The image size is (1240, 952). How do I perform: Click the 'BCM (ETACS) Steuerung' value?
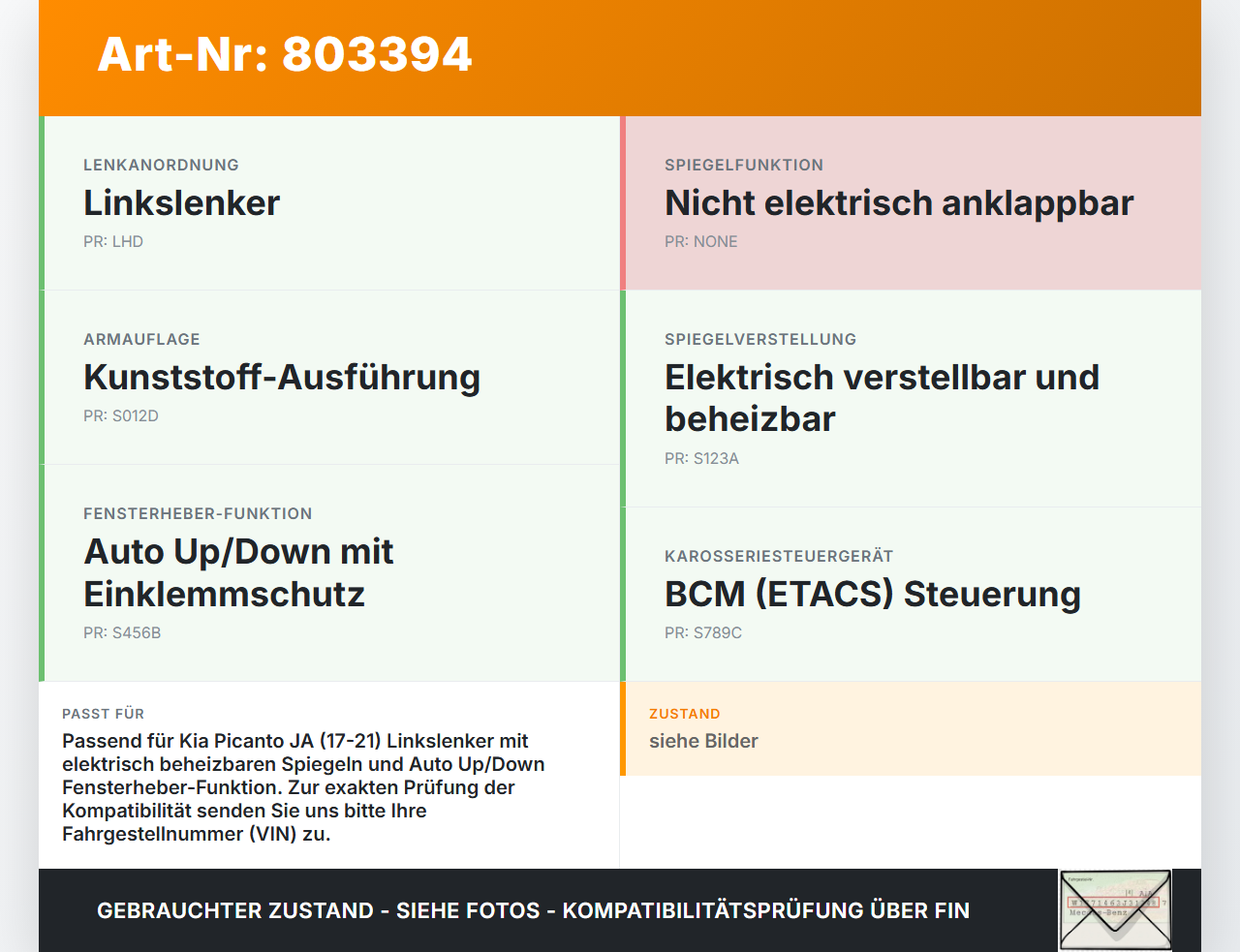pyautogui.click(x=873, y=594)
